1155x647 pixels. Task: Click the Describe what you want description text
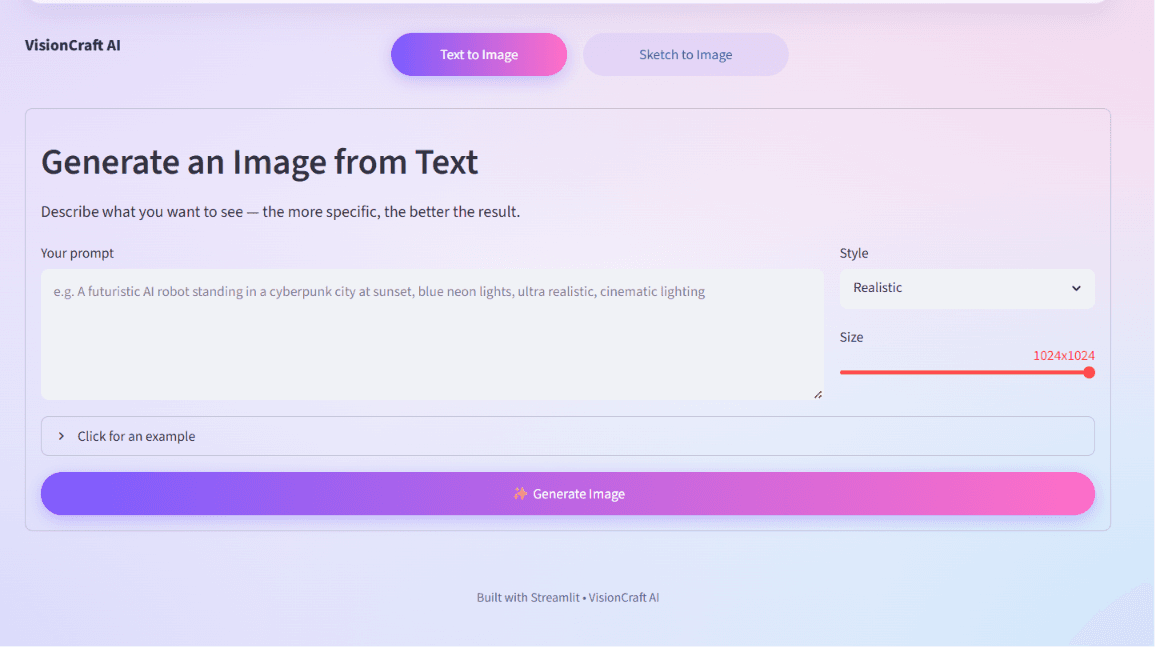click(280, 211)
